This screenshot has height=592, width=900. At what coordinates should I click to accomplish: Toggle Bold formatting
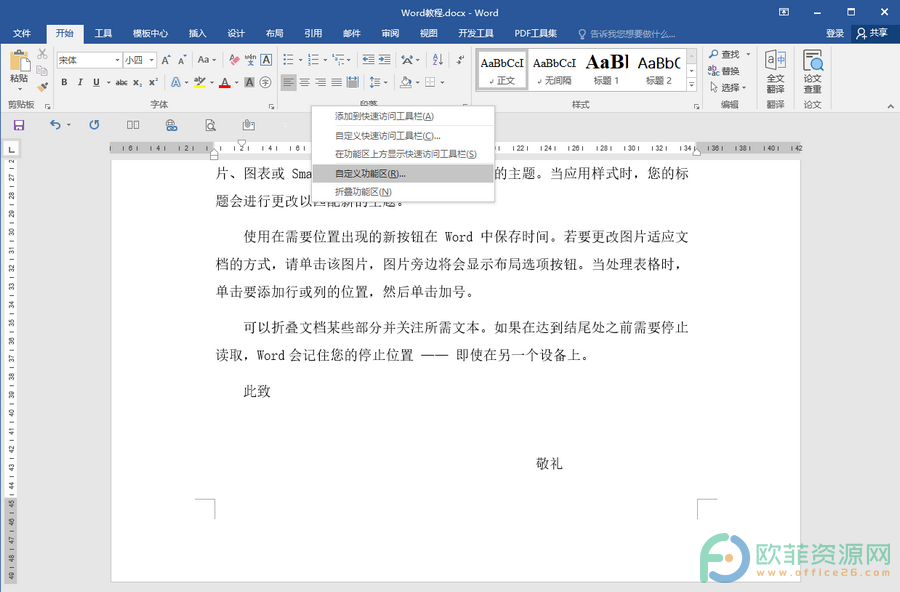tap(64, 83)
